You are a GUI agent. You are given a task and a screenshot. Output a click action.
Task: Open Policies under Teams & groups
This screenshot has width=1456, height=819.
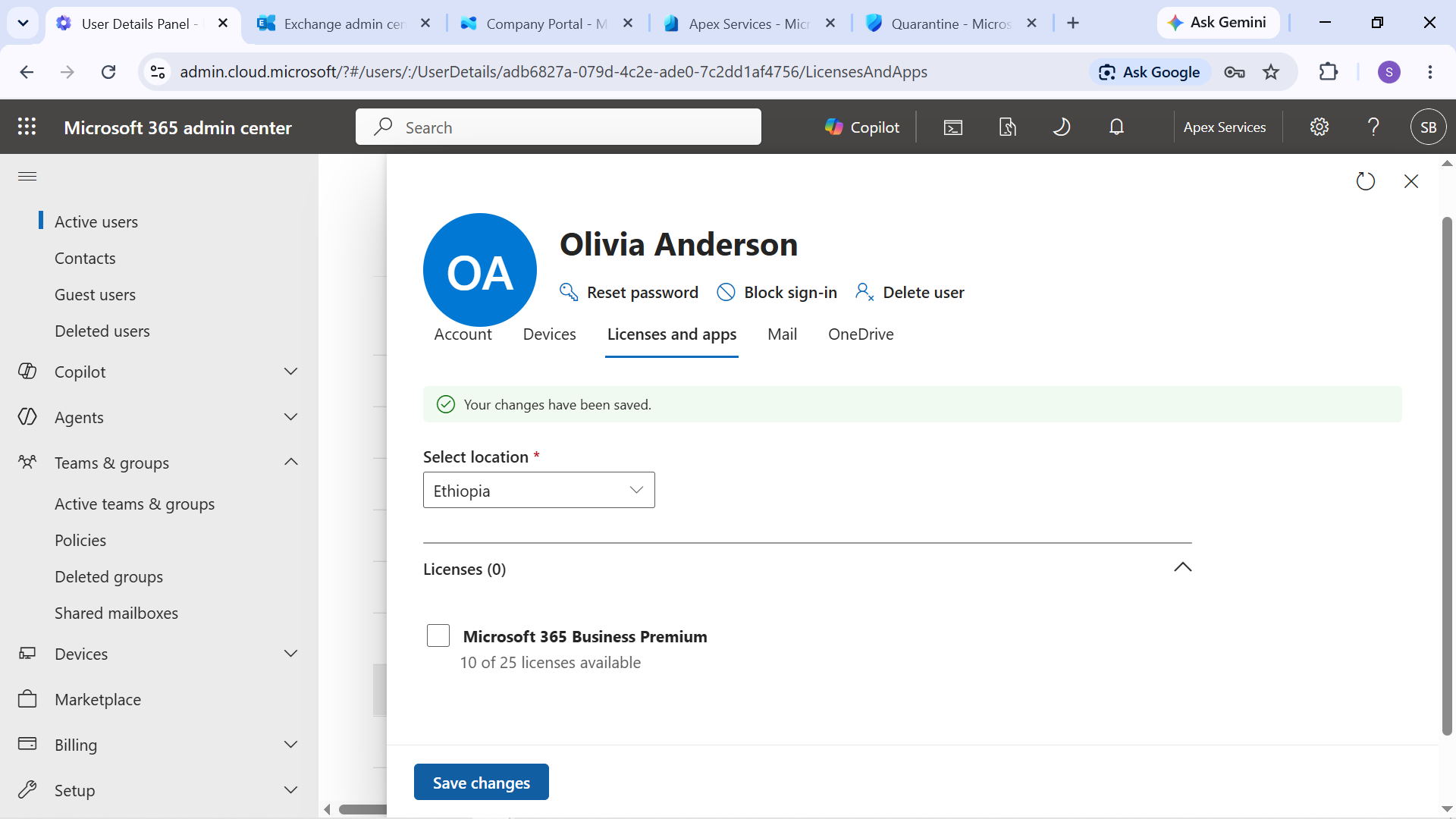click(80, 541)
